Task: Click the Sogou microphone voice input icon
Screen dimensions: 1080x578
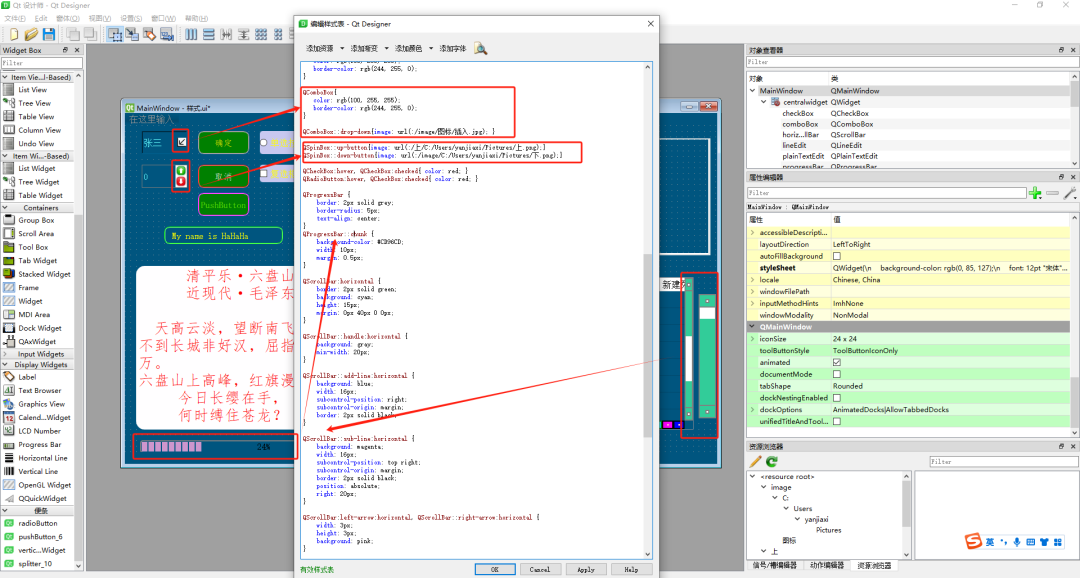Action: tap(1017, 542)
